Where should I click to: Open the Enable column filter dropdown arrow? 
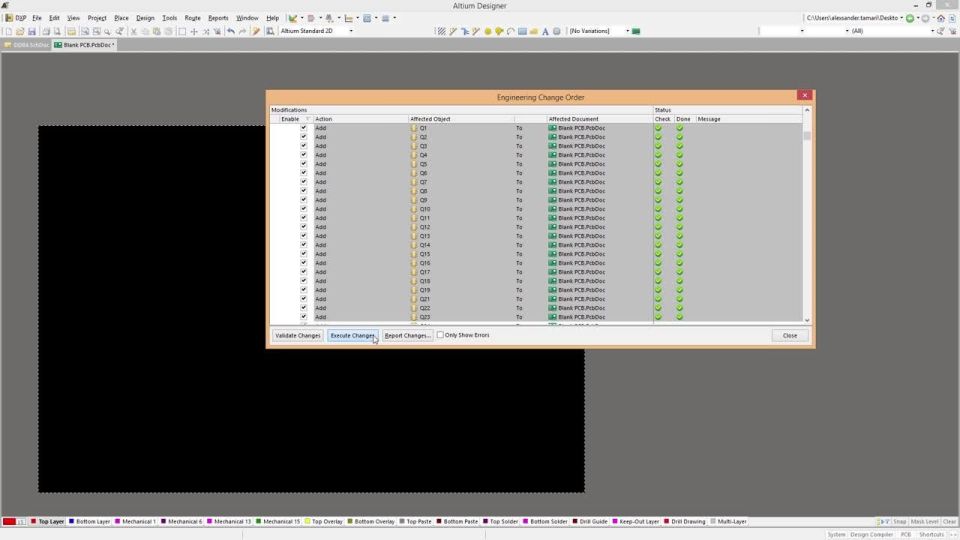pyautogui.click(x=308, y=119)
